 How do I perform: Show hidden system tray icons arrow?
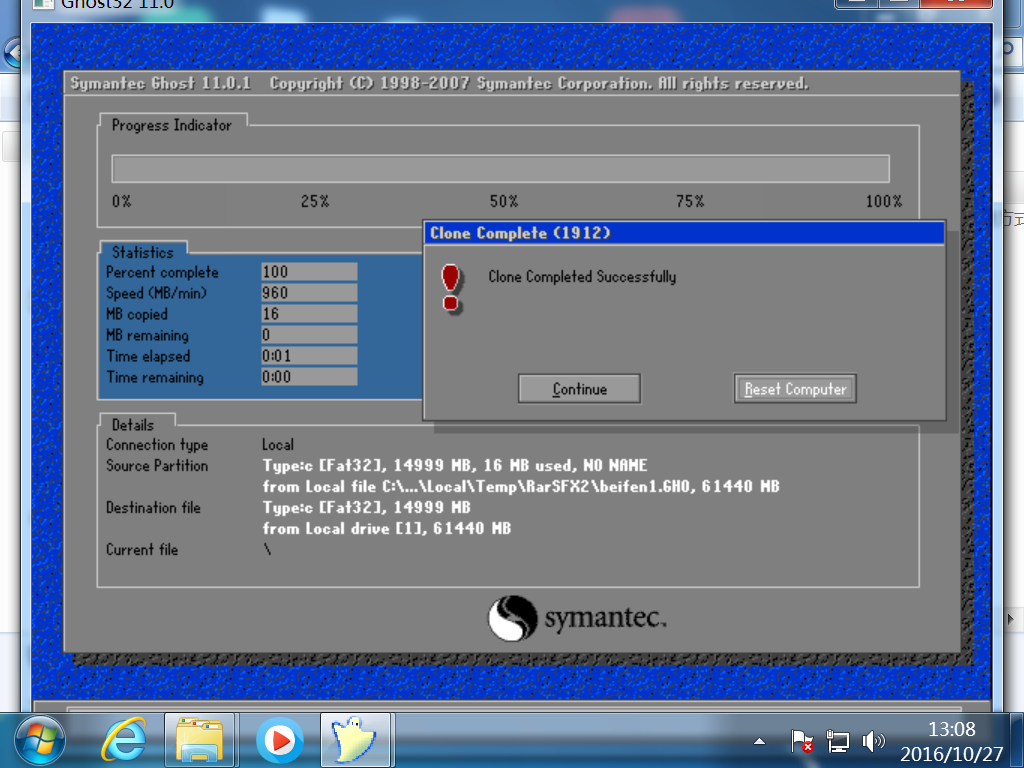[759, 741]
